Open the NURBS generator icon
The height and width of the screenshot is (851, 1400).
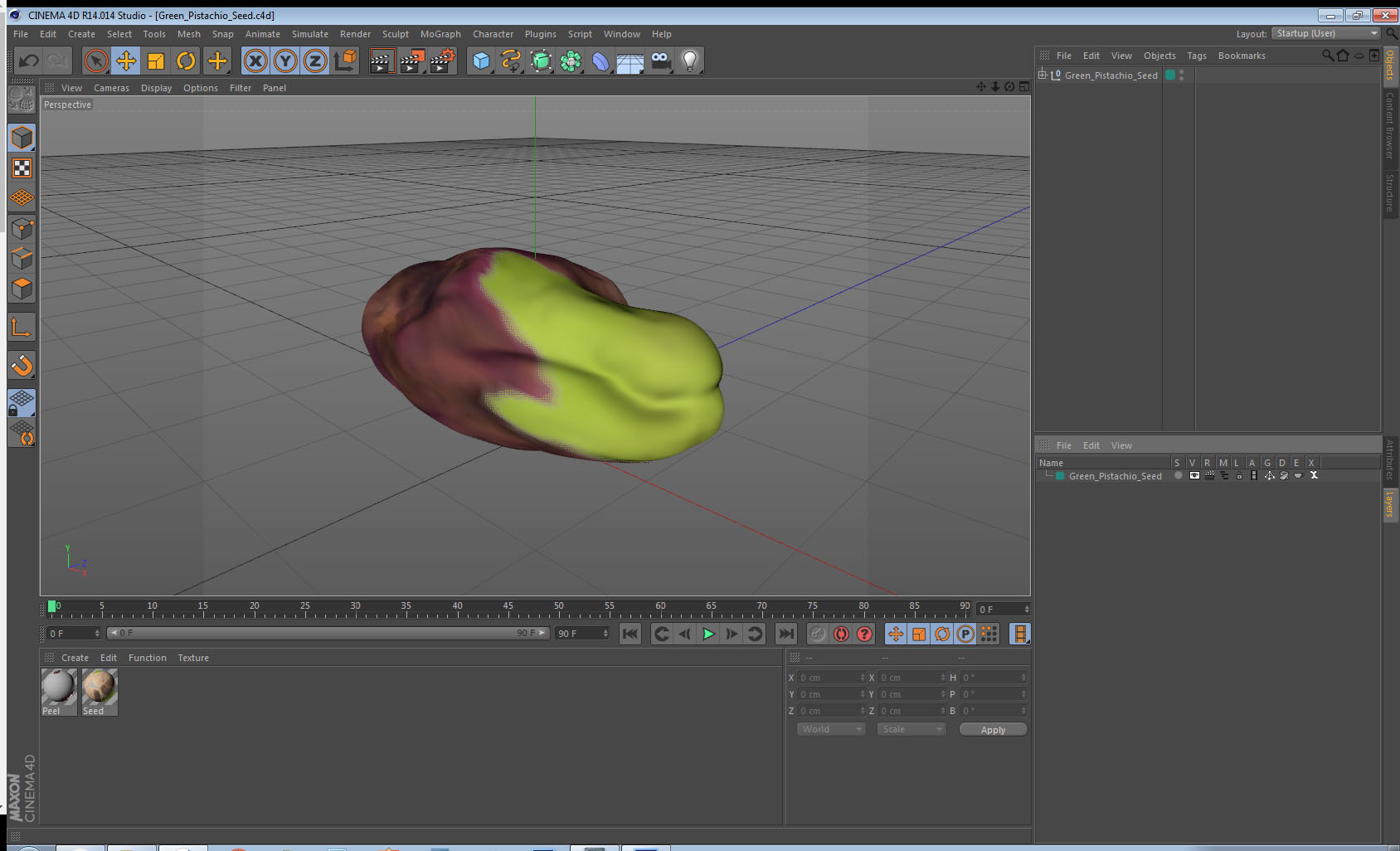click(541, 61)
